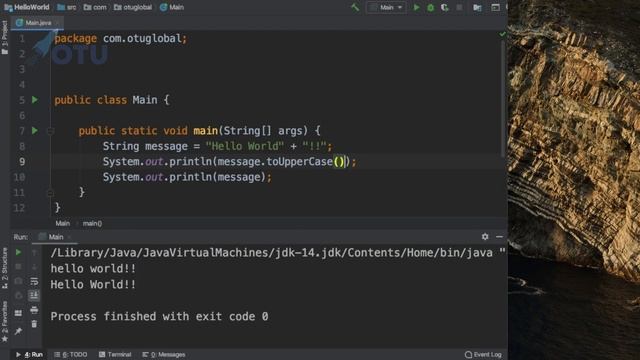Click the Build Project hammer icon
This screenshot has width=640, height=360.
click(355, 7)
